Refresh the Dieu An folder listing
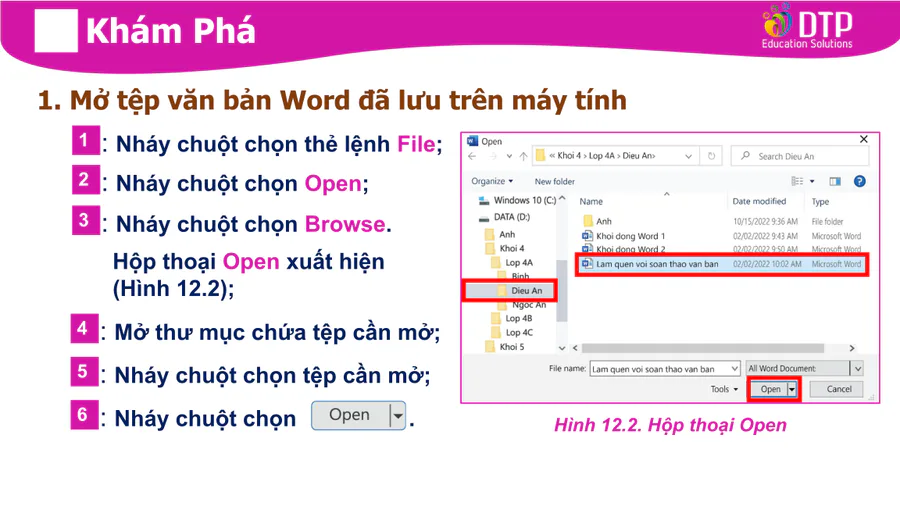Viewport: 900px width, 506px height. [711, 157]
